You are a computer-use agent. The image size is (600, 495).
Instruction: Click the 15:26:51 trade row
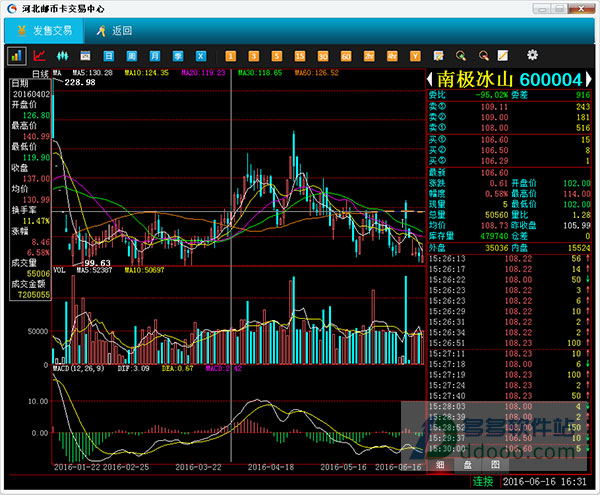509,343
